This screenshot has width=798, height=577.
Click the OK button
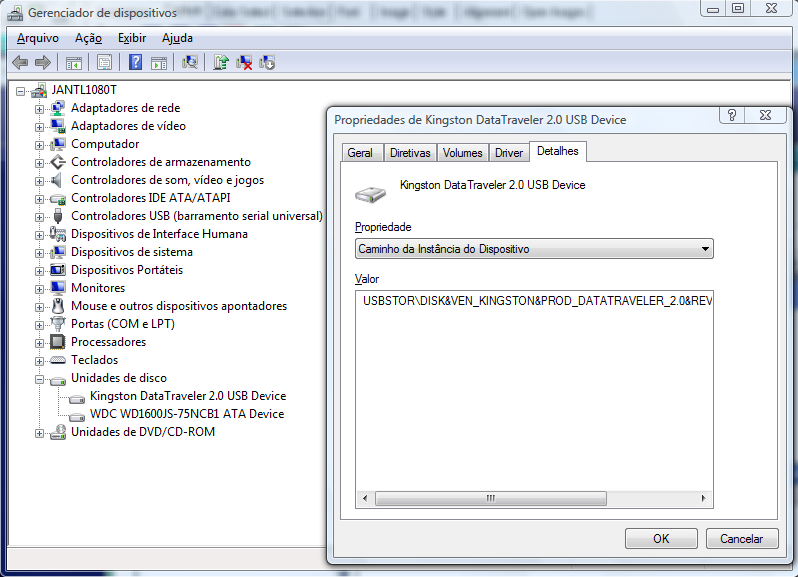[x=661, y=538]
